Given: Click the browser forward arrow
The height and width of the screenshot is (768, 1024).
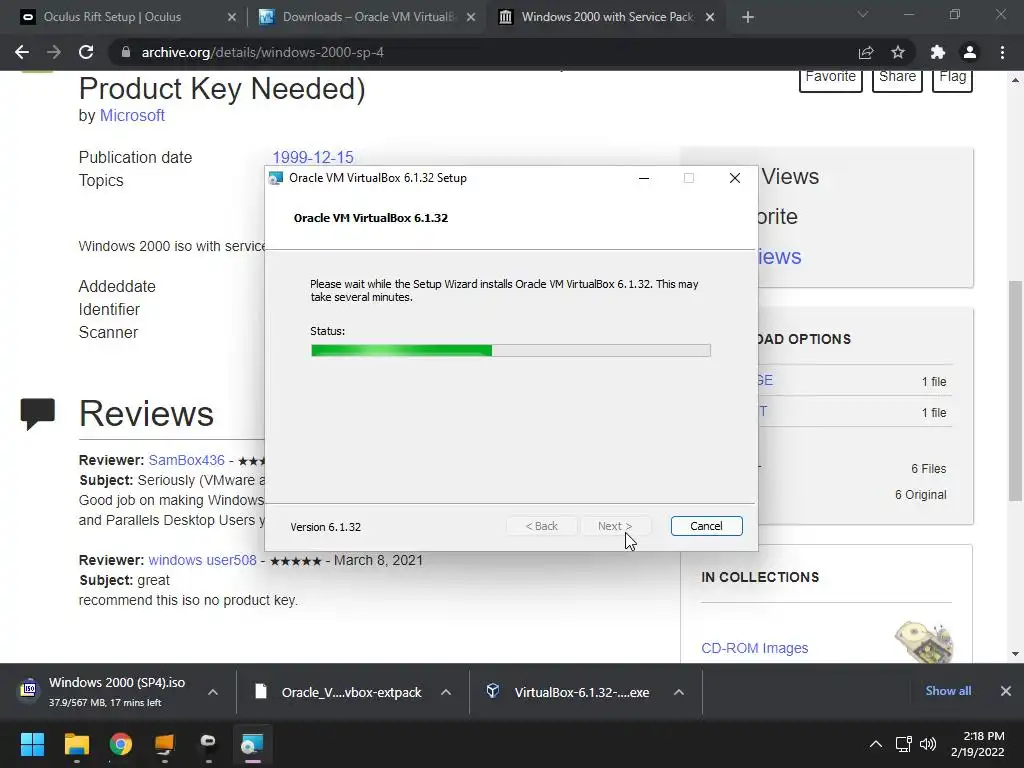Looking at the screenshot, I should click(x=54, y=52).
